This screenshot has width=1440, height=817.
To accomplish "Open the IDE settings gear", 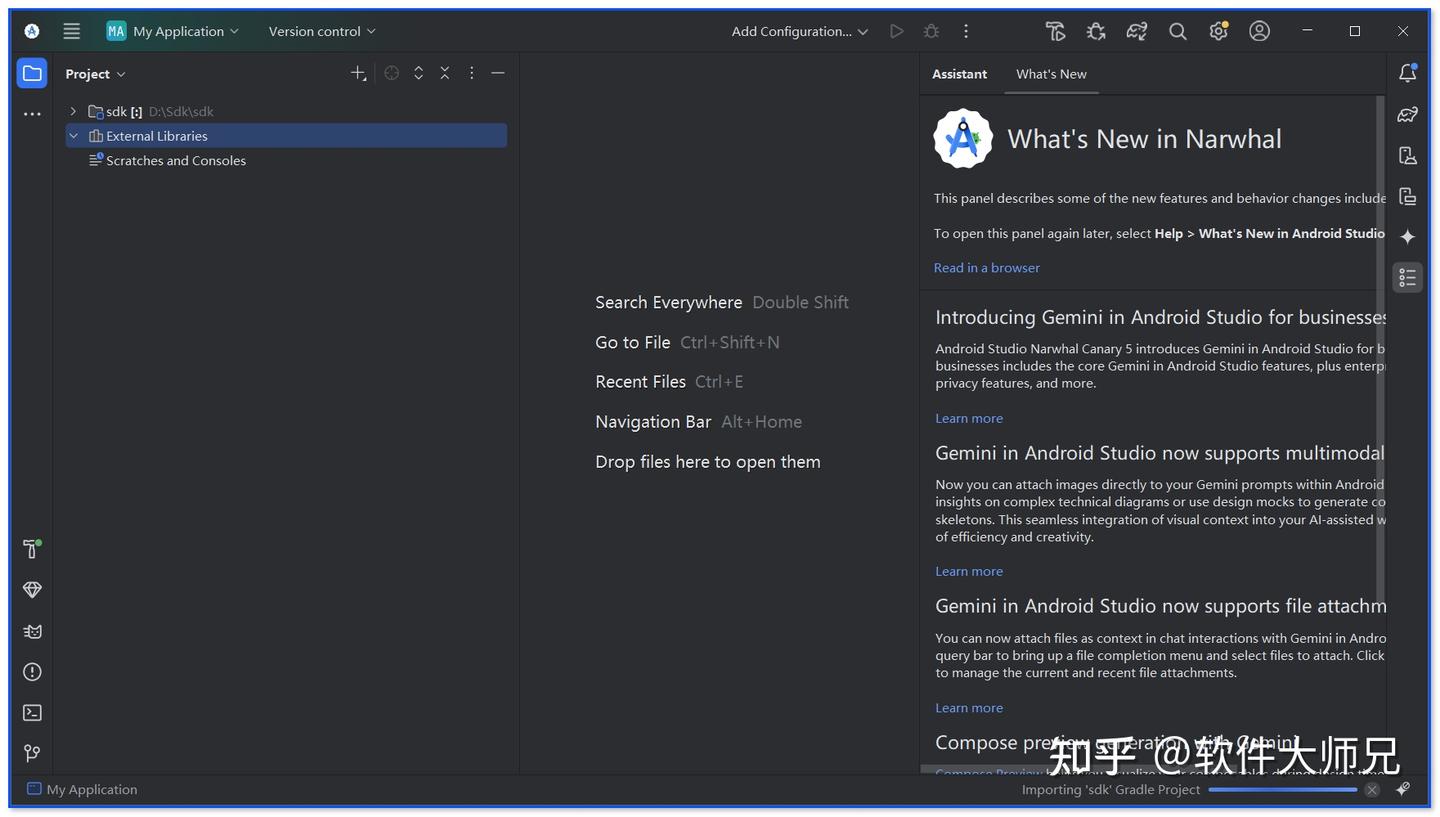I will coord(1218,31).
